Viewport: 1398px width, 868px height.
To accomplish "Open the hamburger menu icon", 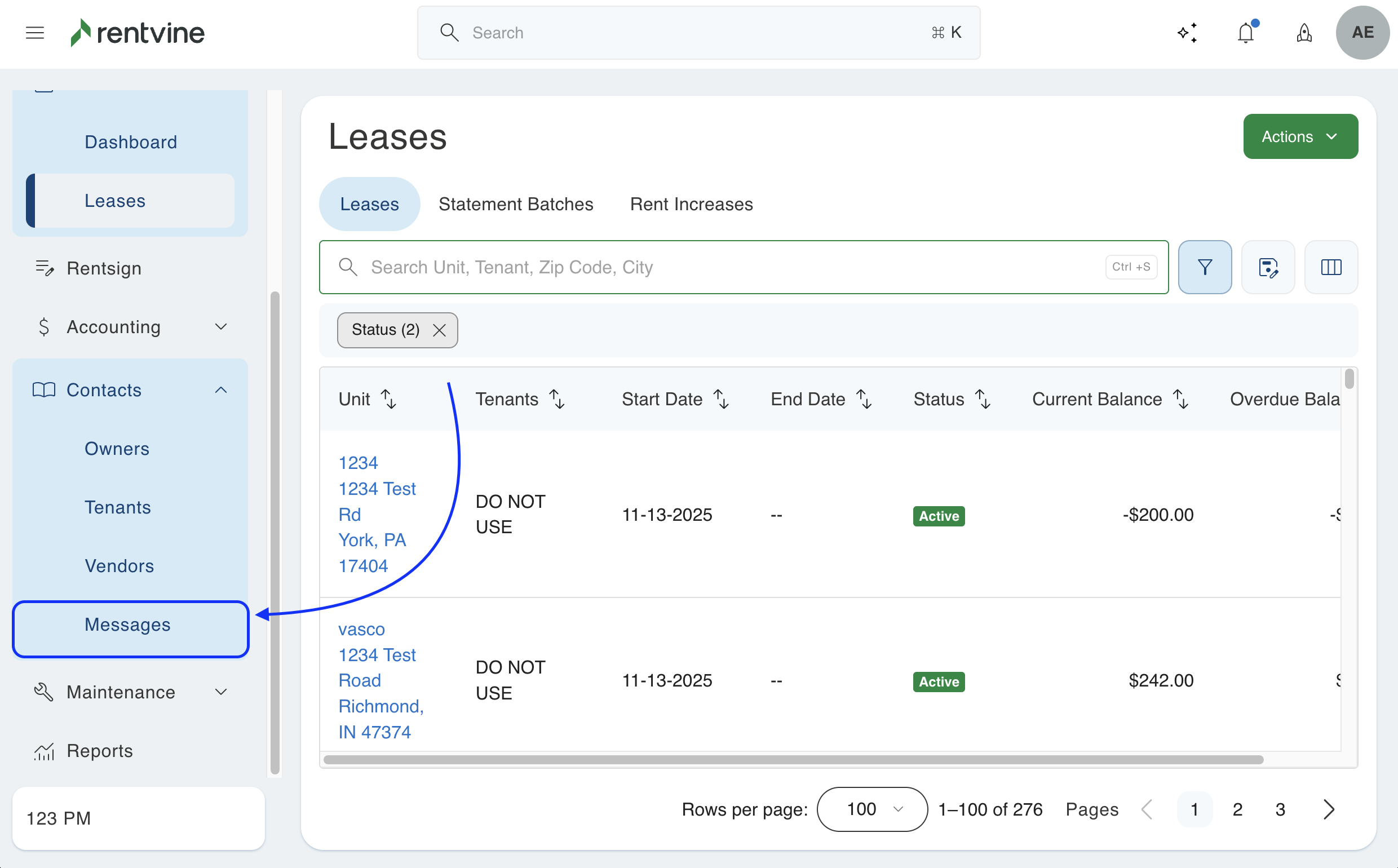I will click(35, 33).
